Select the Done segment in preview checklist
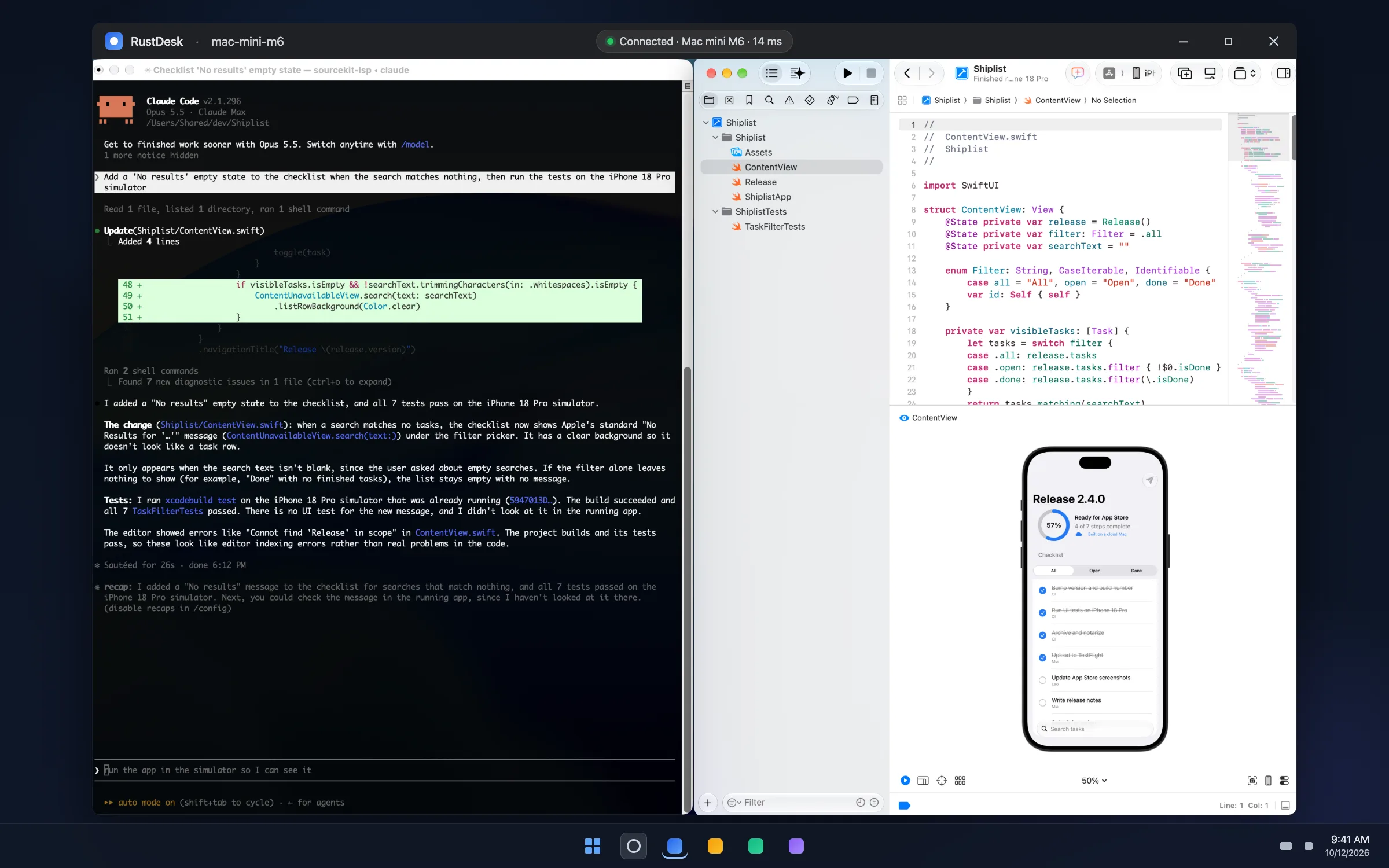1389x868 pixels. tap(1136, 571)
